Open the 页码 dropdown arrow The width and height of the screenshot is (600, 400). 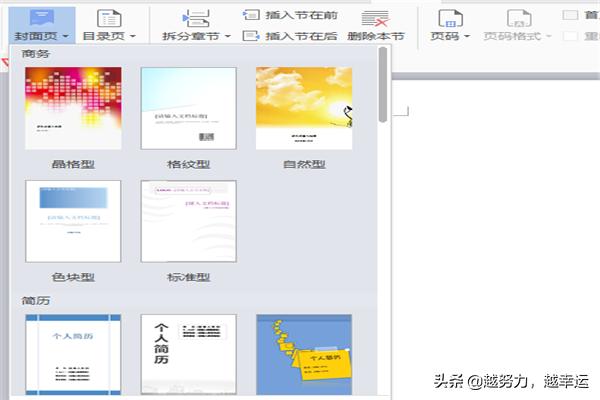pyautogui.click(x=467, y=36)
